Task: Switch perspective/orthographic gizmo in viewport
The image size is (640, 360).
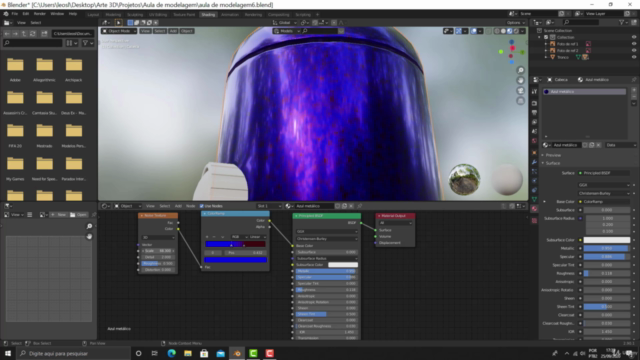Action: [520, 101]
